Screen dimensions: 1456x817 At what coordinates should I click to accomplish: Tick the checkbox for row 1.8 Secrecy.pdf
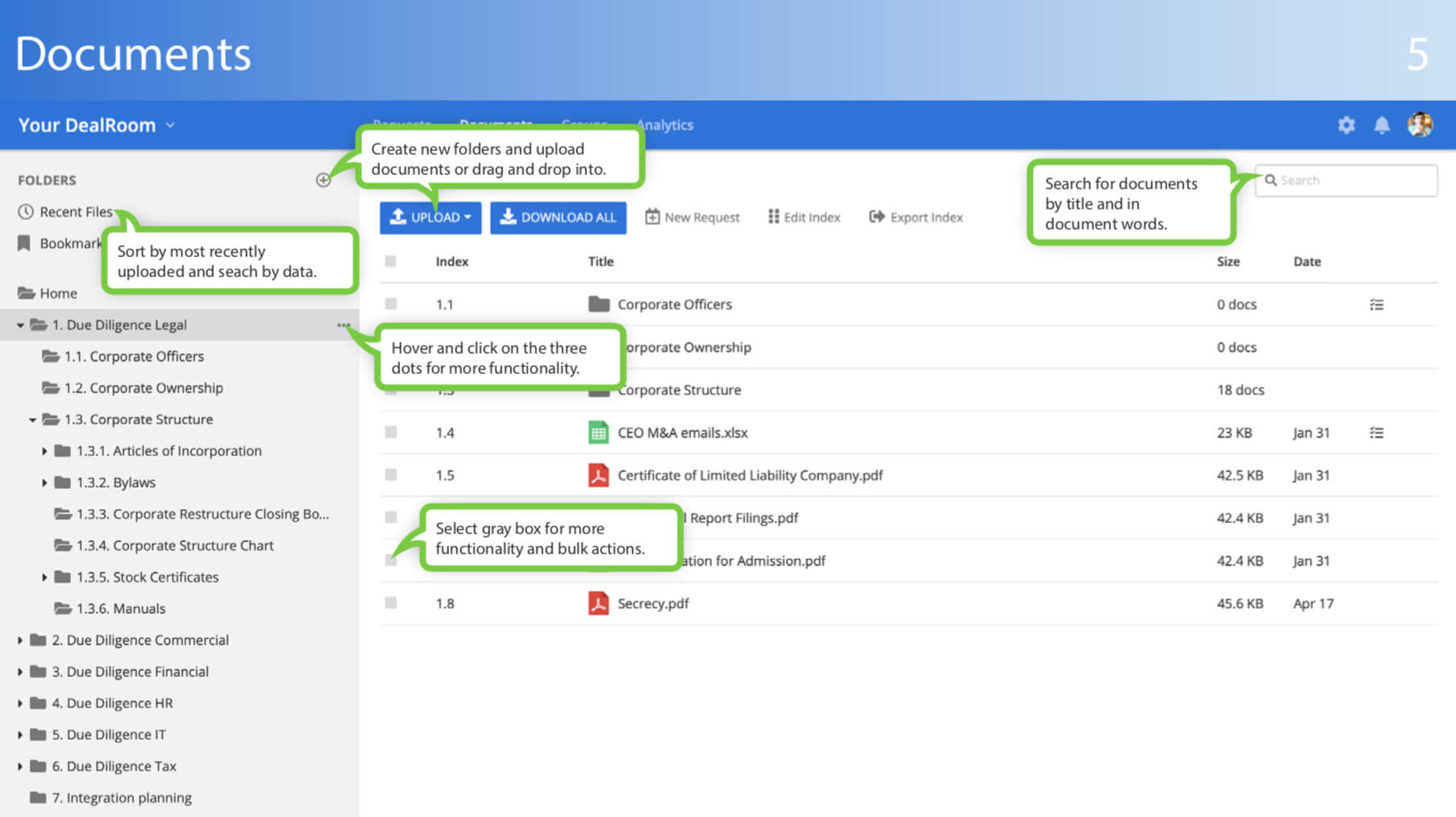[391, 603]
